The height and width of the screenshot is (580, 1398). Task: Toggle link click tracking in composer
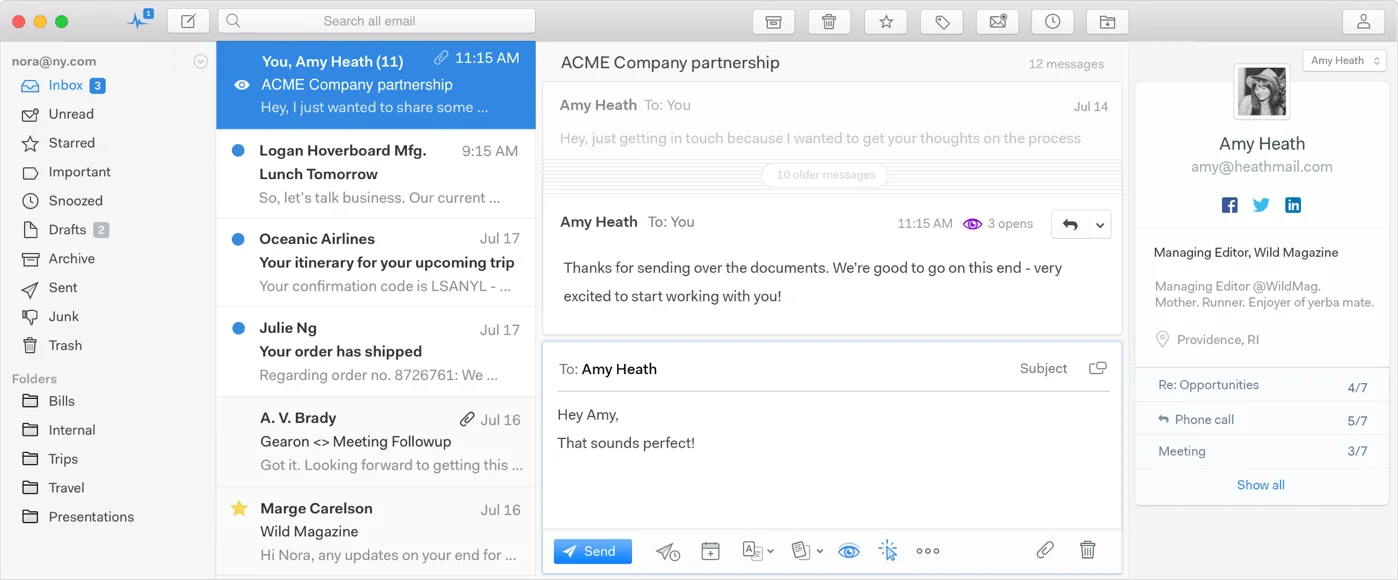888,551
